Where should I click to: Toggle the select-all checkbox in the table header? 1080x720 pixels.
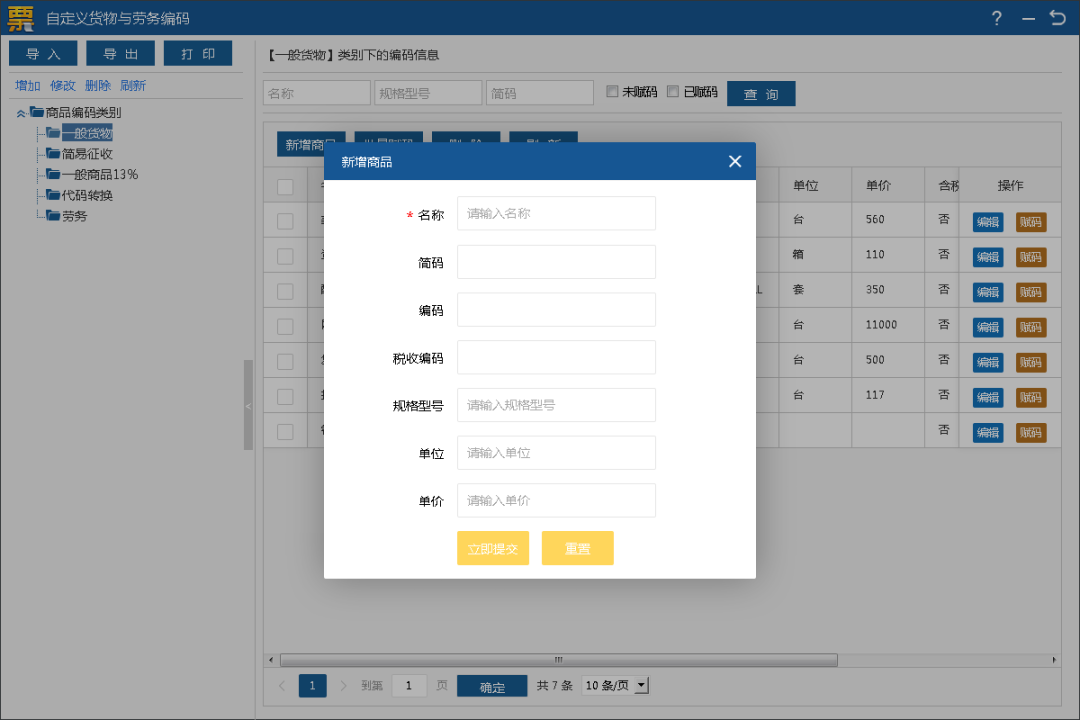285,185
